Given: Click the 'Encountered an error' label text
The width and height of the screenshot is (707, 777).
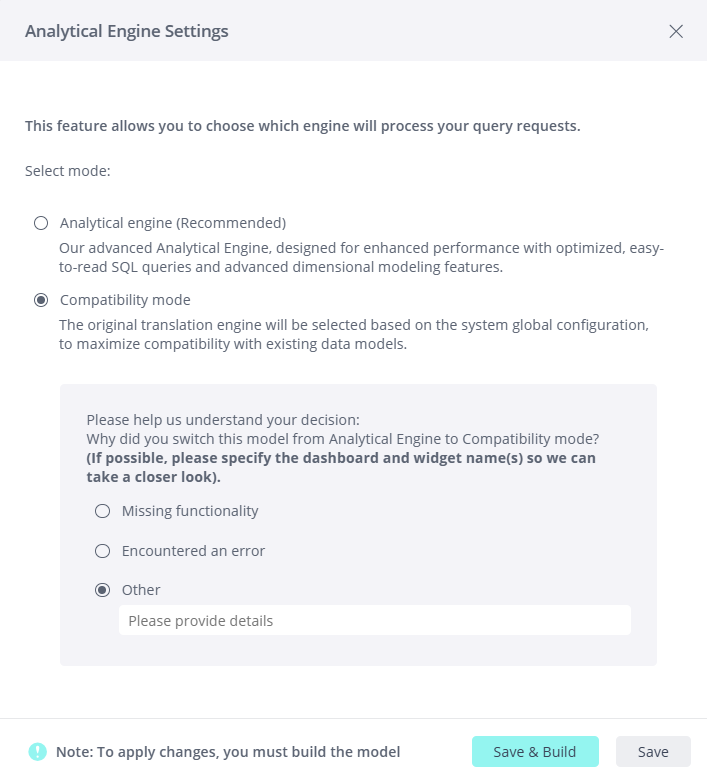Looking at the screenshot, I should (x=193, y=551).
